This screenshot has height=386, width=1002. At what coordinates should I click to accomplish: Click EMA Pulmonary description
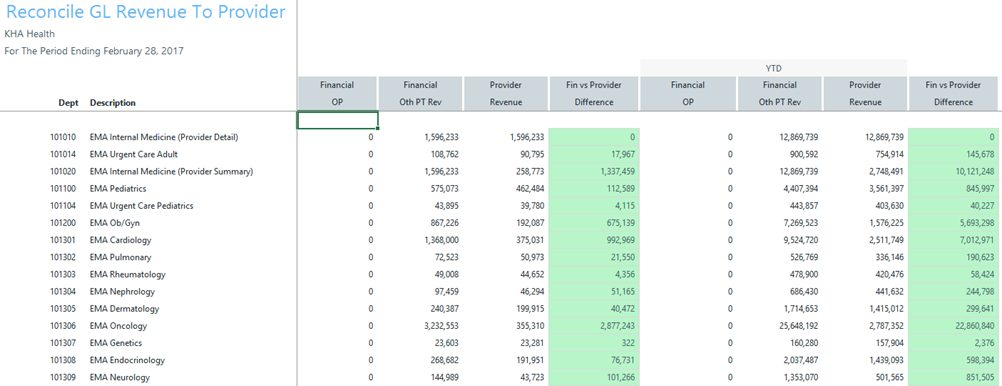120,258
